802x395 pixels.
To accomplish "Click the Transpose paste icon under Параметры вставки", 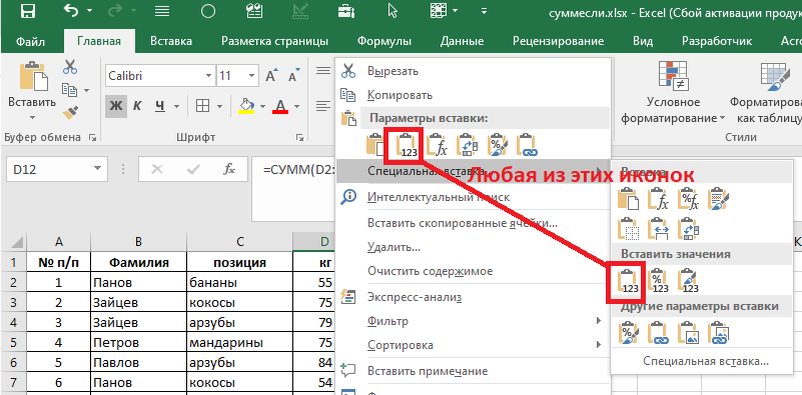I will (467, 145).
